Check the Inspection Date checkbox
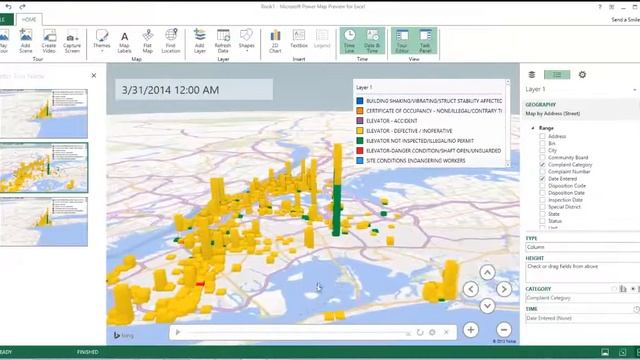The image size is (640, 360). point(542,200)
